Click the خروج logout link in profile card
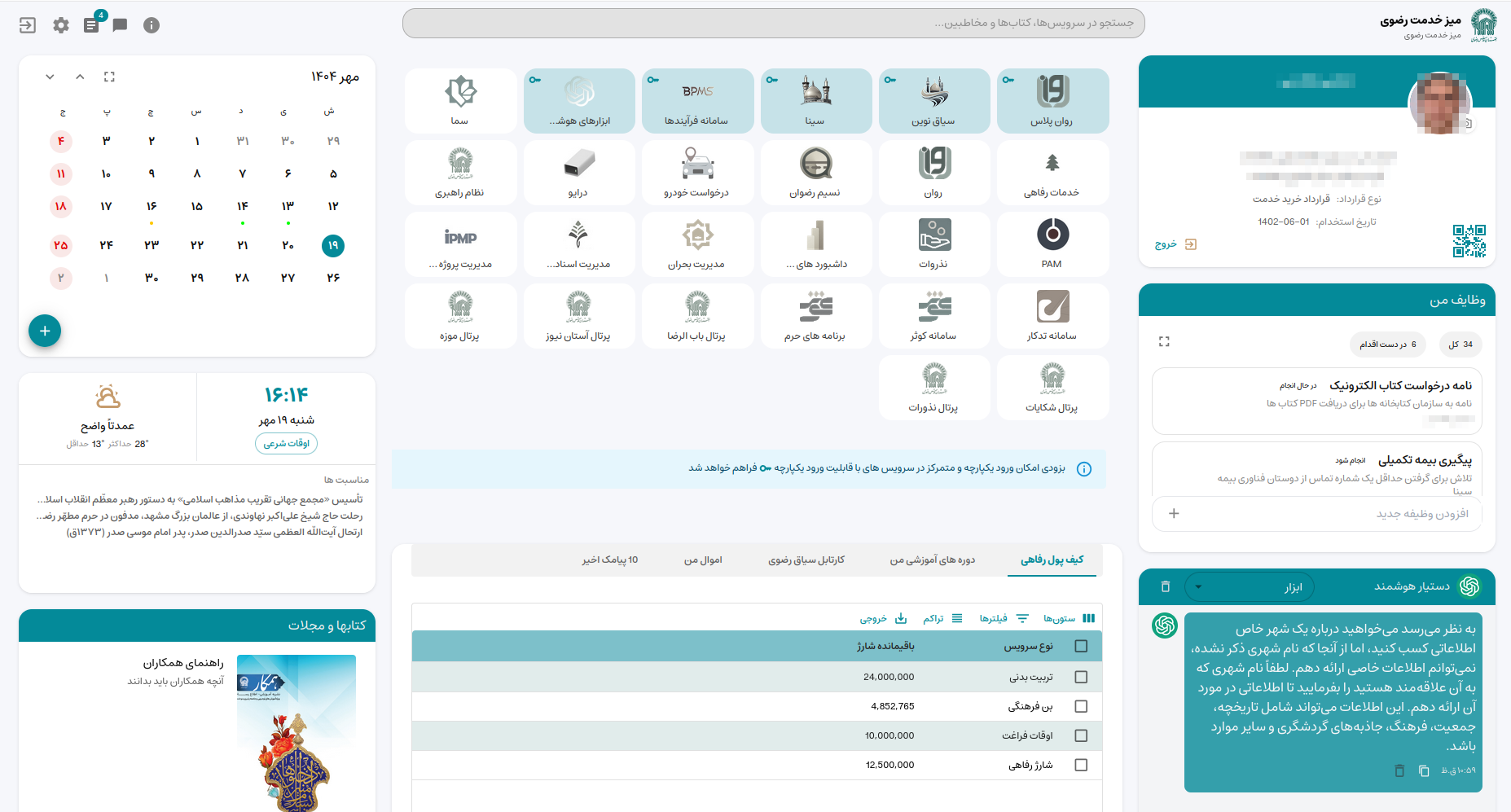The image size is (1511, 812). [x=1175, y=244]
